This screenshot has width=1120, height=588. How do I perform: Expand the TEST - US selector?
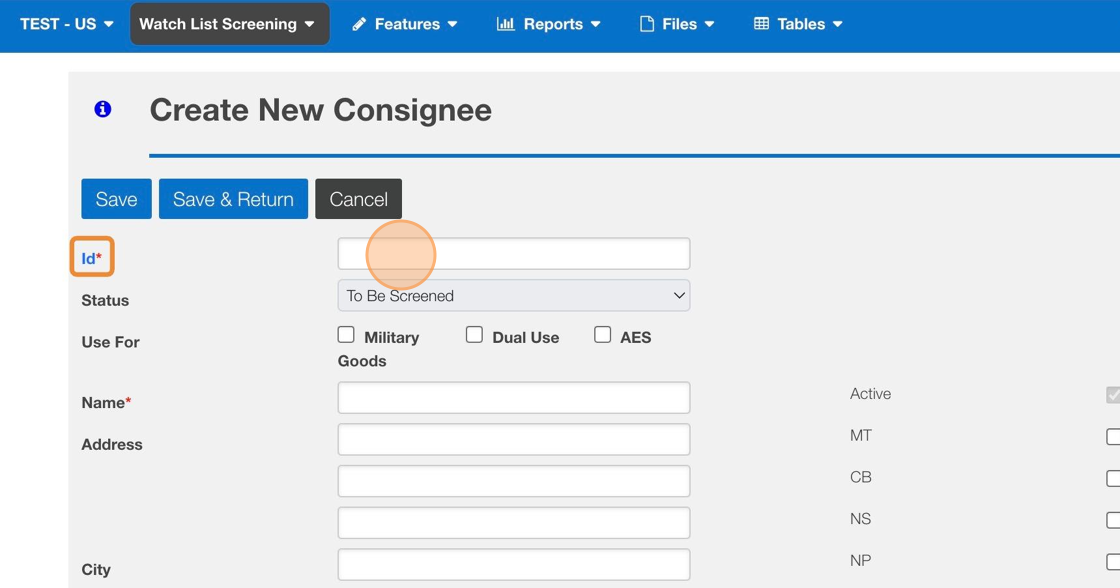66,24
